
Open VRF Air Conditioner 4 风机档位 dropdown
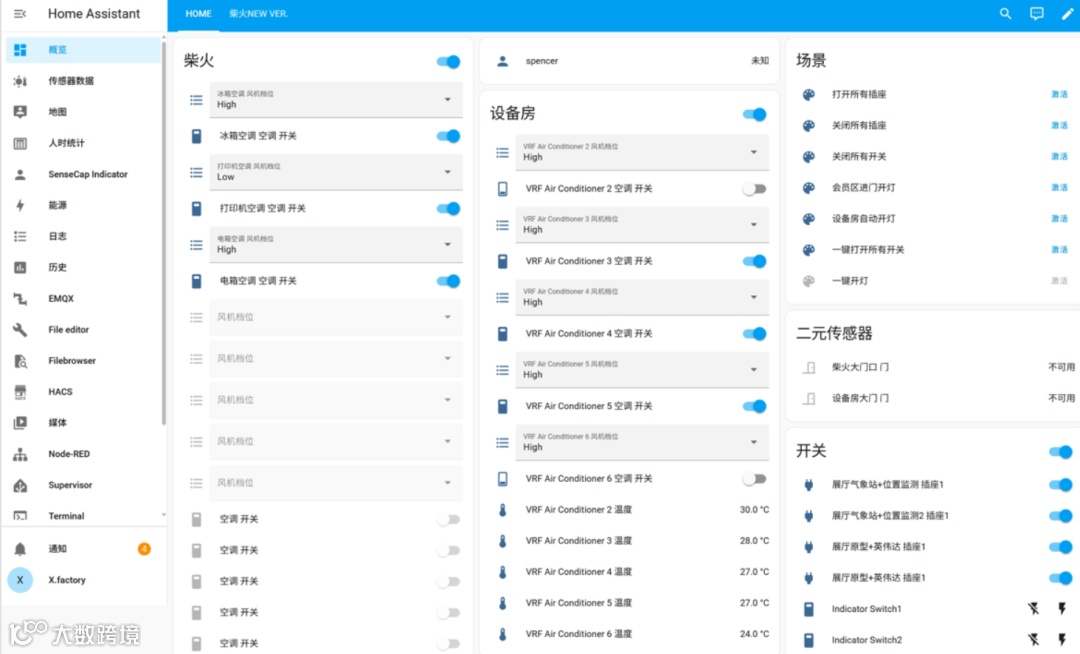642,297
